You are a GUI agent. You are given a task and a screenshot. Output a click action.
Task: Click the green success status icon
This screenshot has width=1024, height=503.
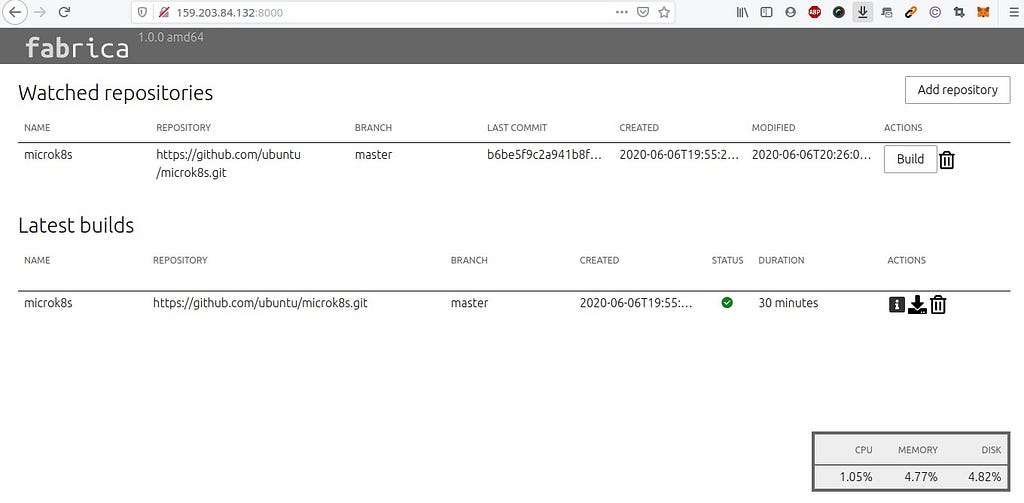coord(727,302)
